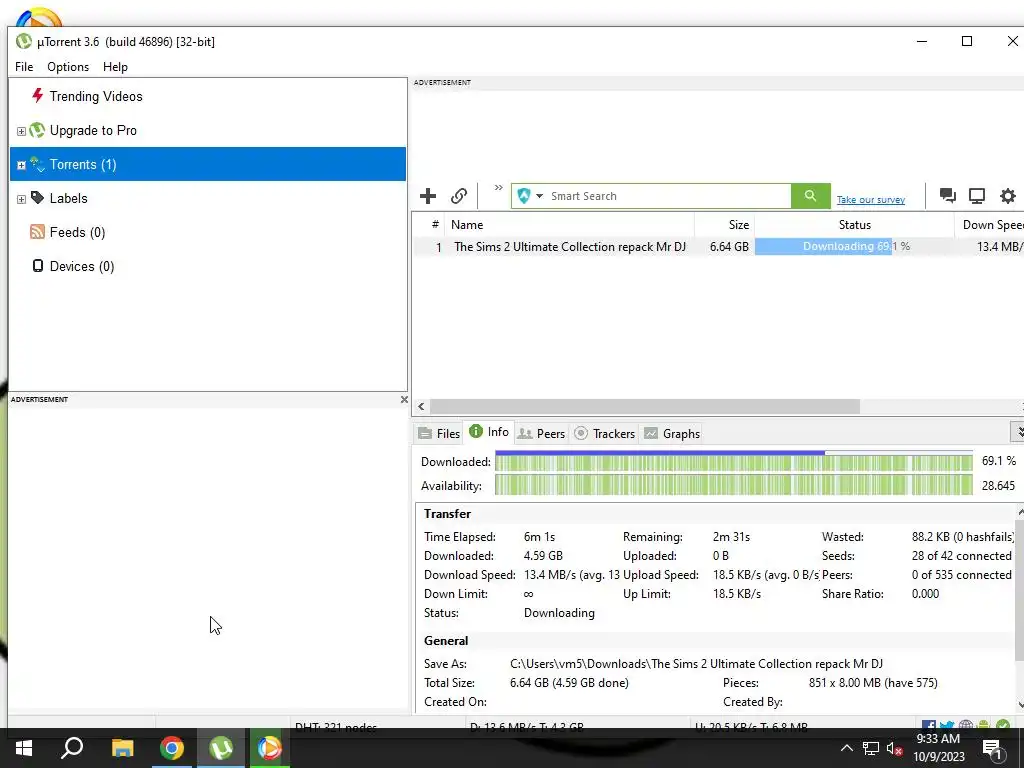
Task: Click the horizontal scrollbar of torrent list
Action: point(645,406)
